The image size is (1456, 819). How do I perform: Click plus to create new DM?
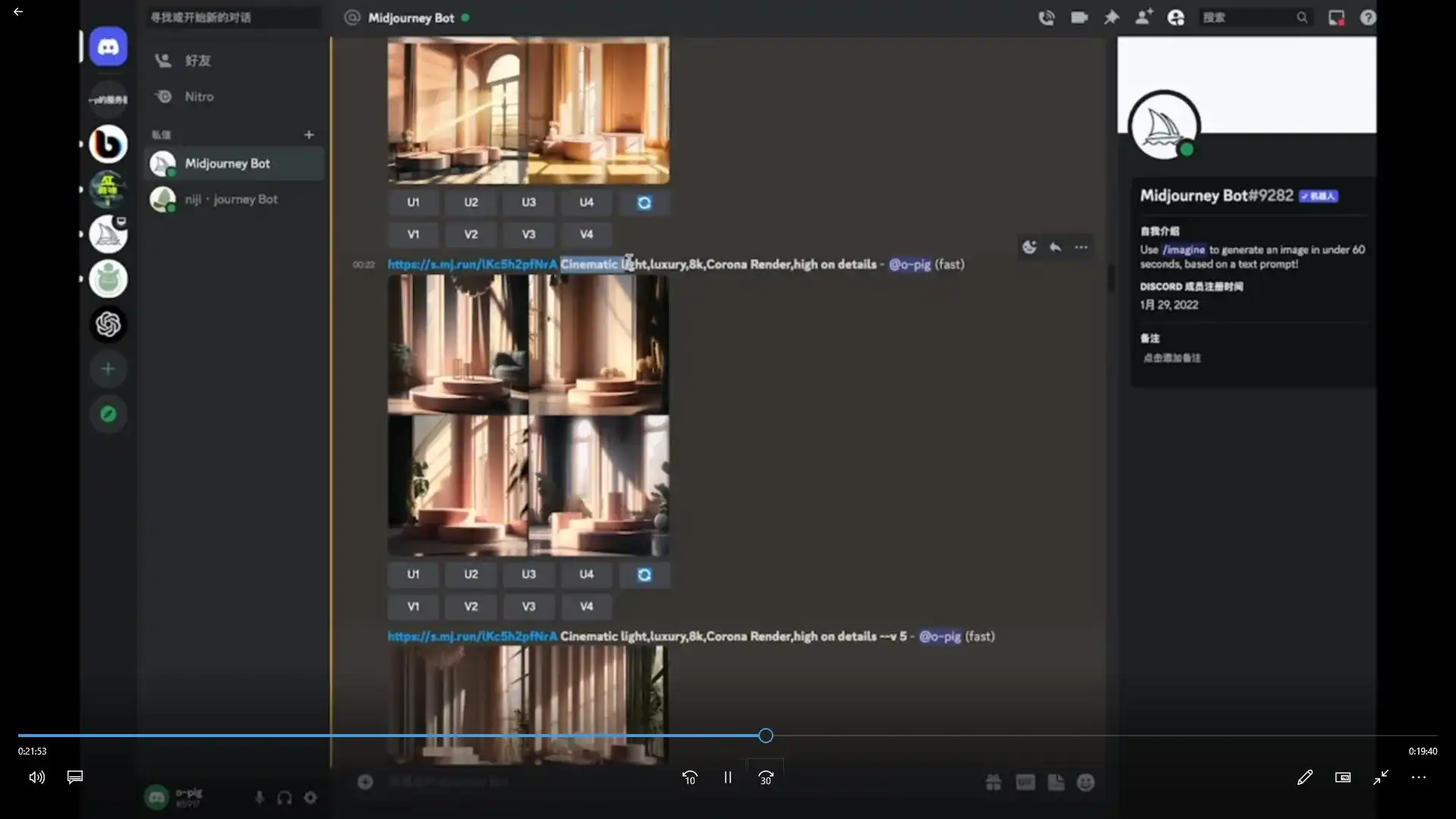[x=309, y=135]
